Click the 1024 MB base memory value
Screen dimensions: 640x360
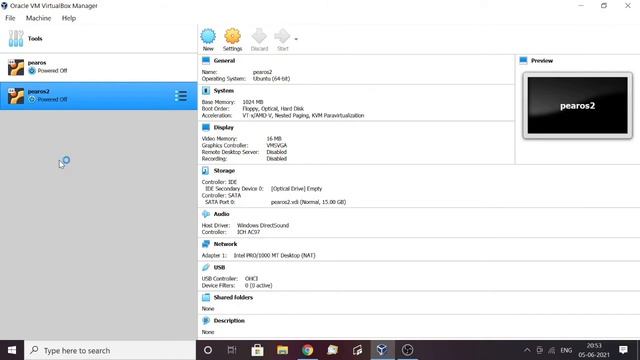pos(253,102)
